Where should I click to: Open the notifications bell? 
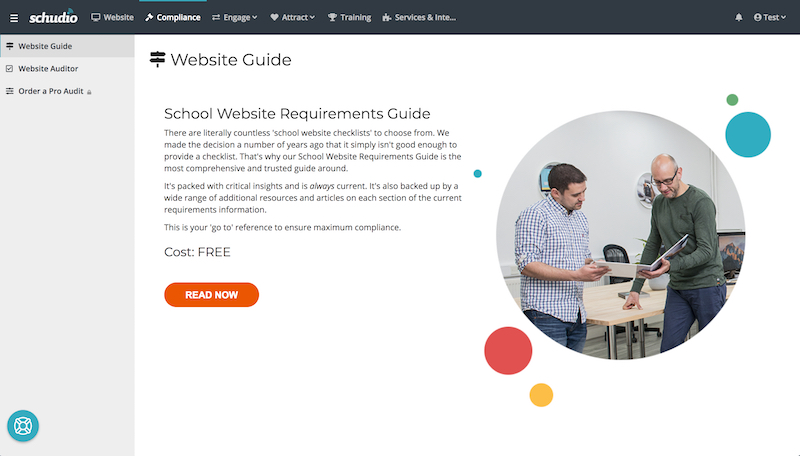click(739, 17)
